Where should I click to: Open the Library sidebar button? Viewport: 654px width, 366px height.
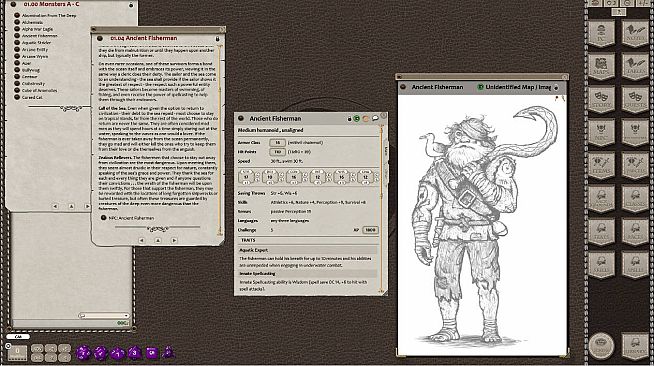click(635, 346)
